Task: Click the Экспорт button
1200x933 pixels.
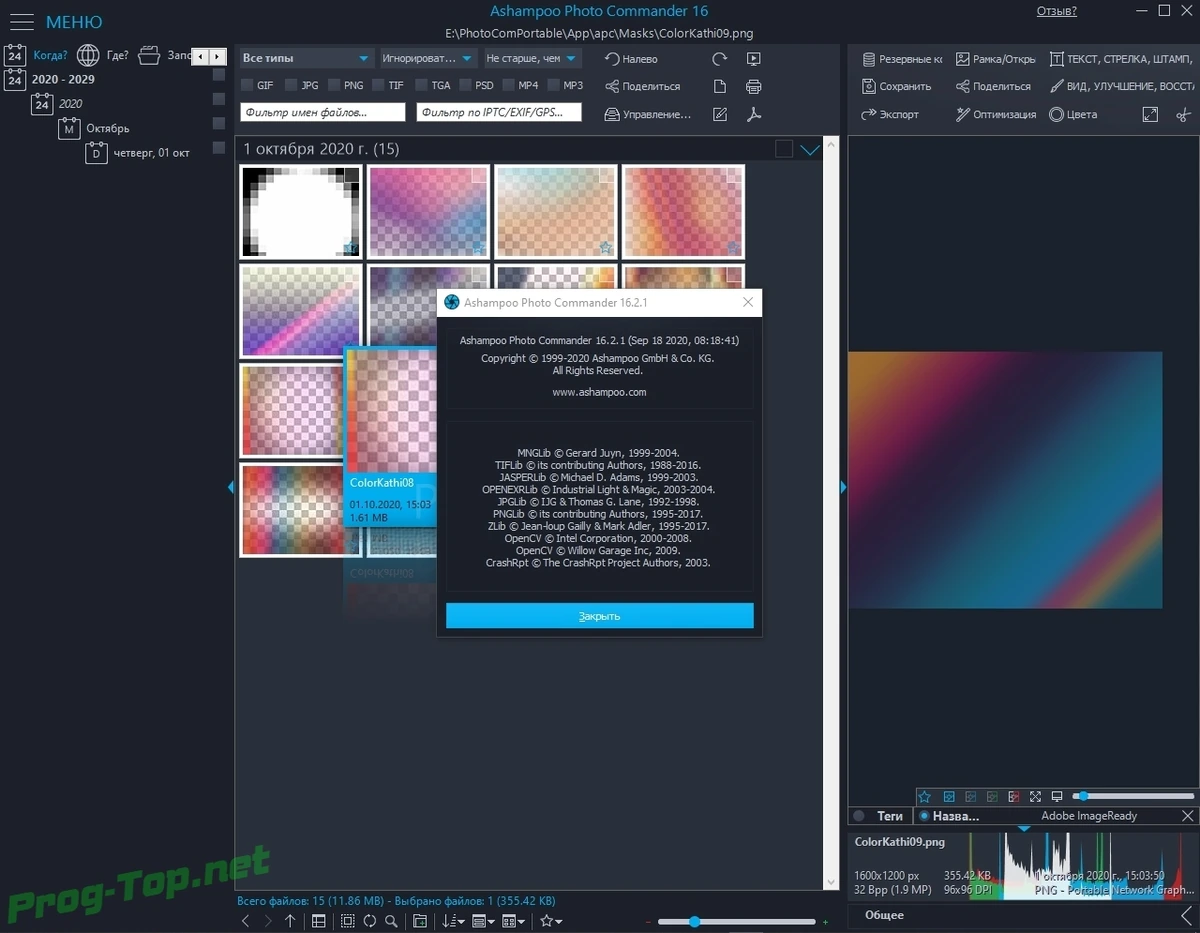Action: click(x=890, y=115)
